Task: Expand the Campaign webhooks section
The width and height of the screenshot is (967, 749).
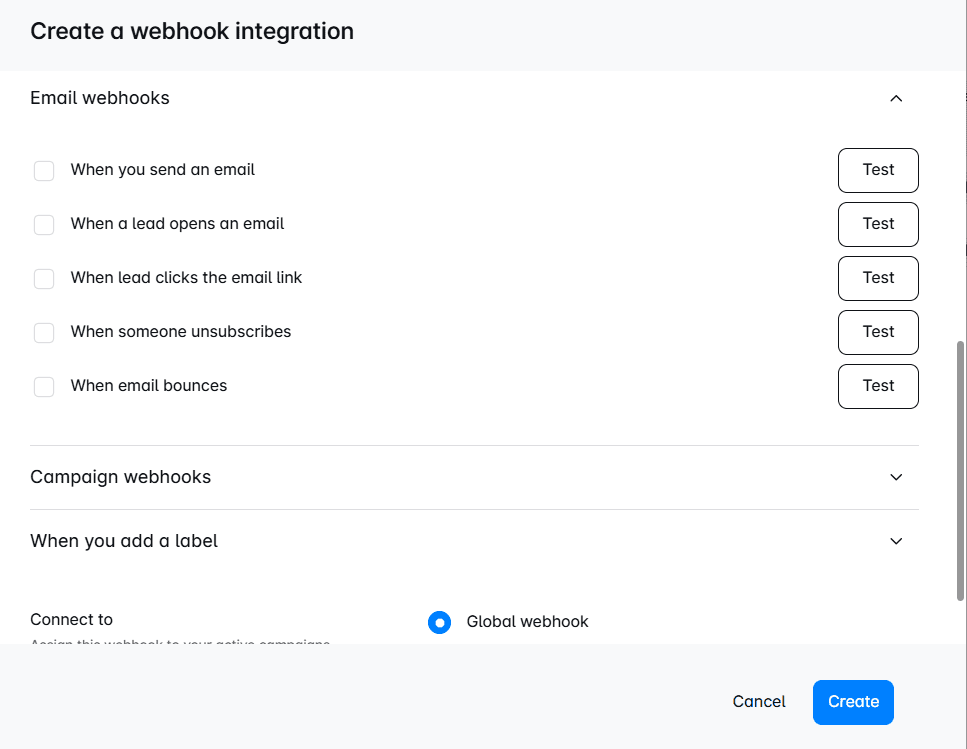Action: (x=896, y=477)
